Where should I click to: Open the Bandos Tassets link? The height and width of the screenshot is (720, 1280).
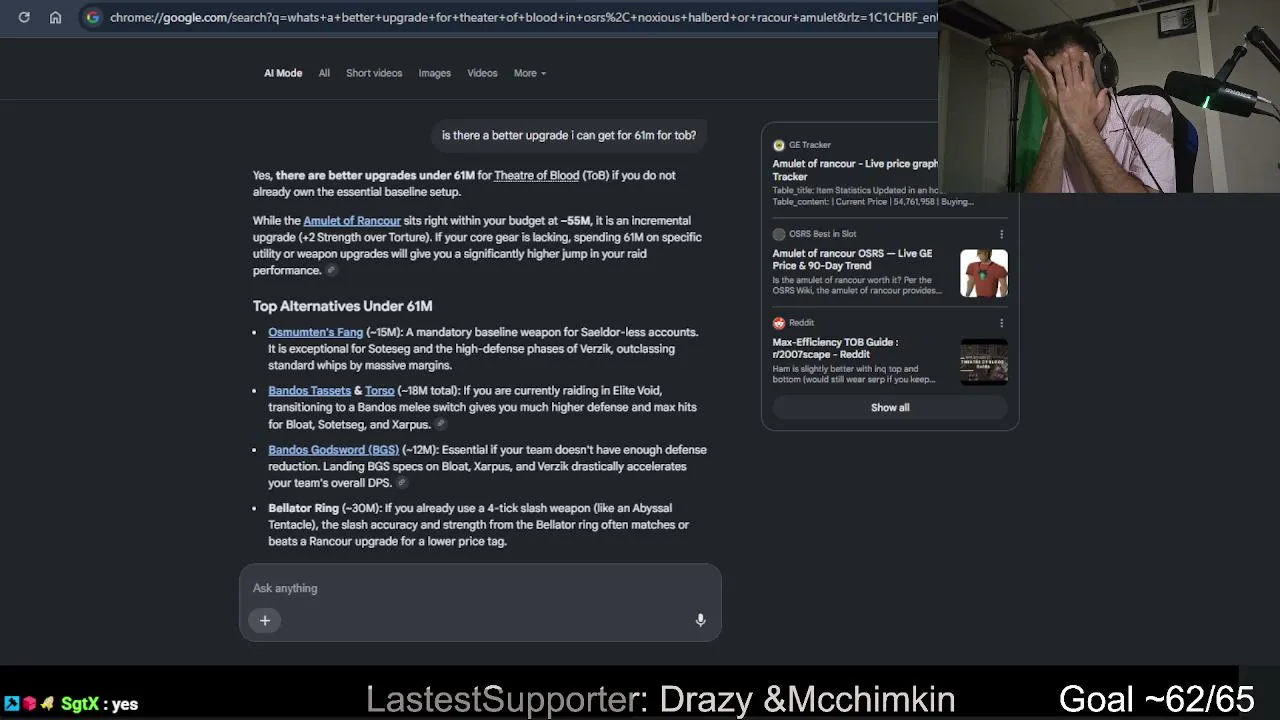[x=309, y=391]
